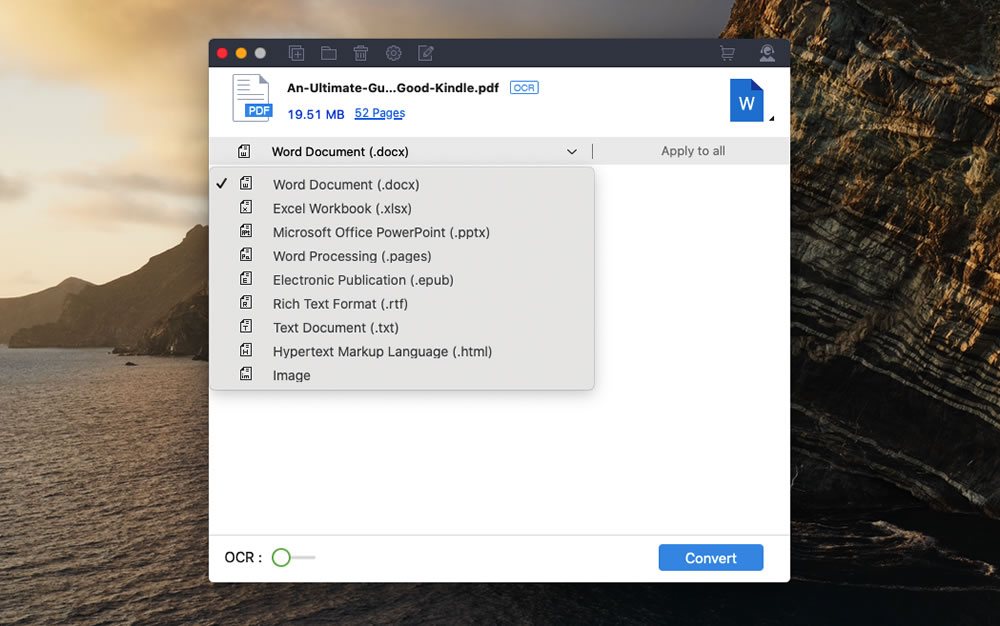
Task: Click the blue Word output format icon
Action: click(746, 100)
